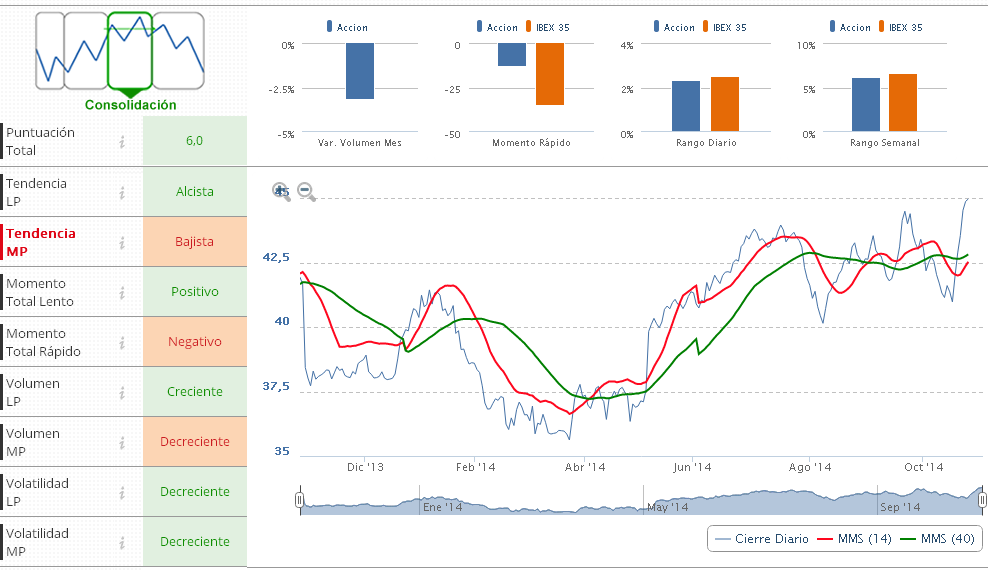Click the Accion bar in Var. Volumen Mes chart
Screen dimensions: 988x571
360,71
